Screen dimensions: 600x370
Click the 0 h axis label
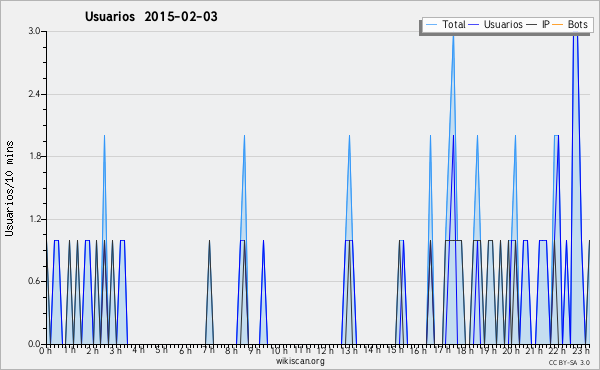(46, 350)
